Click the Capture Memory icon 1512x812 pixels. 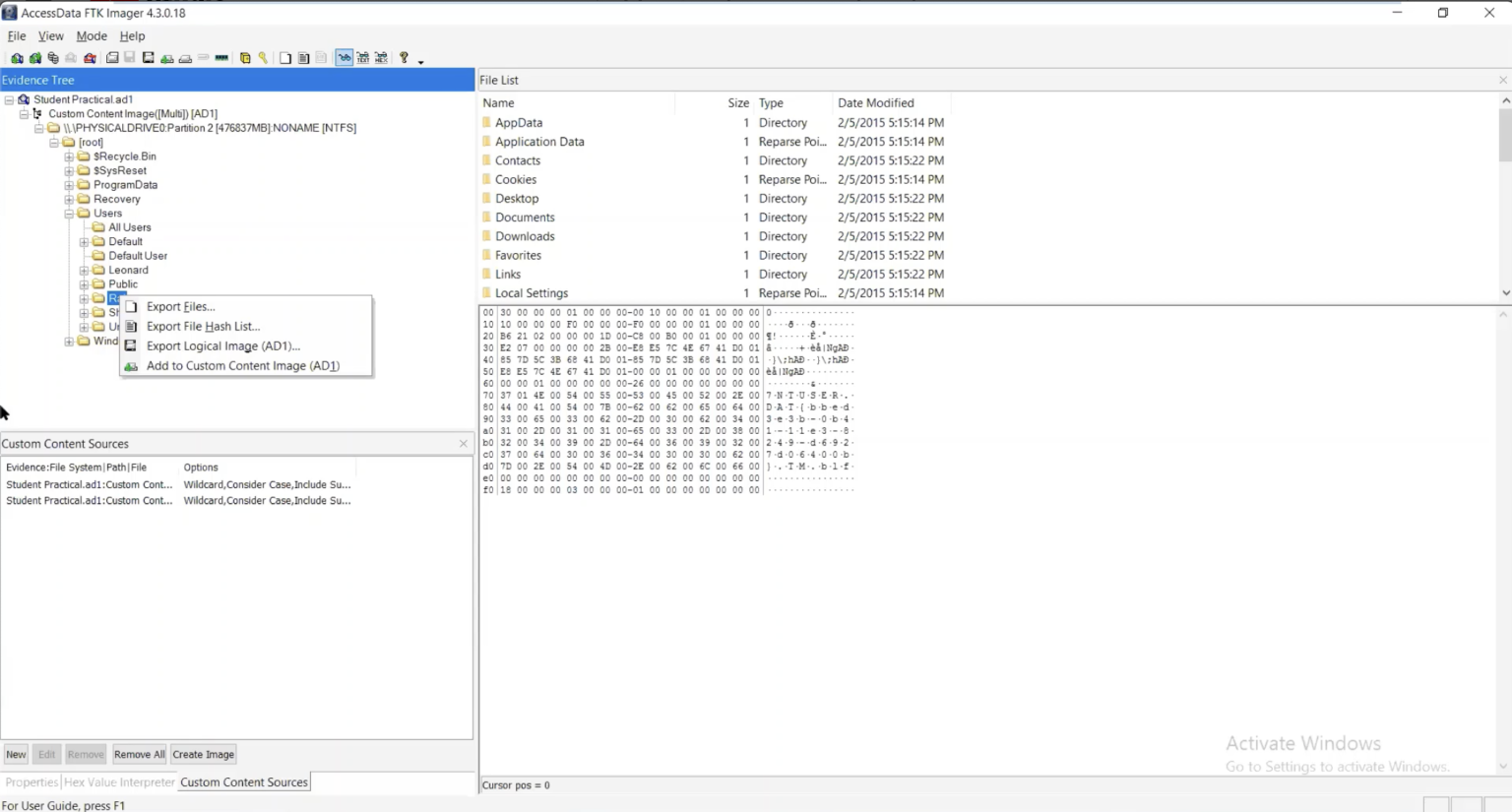tap(220, 57)
